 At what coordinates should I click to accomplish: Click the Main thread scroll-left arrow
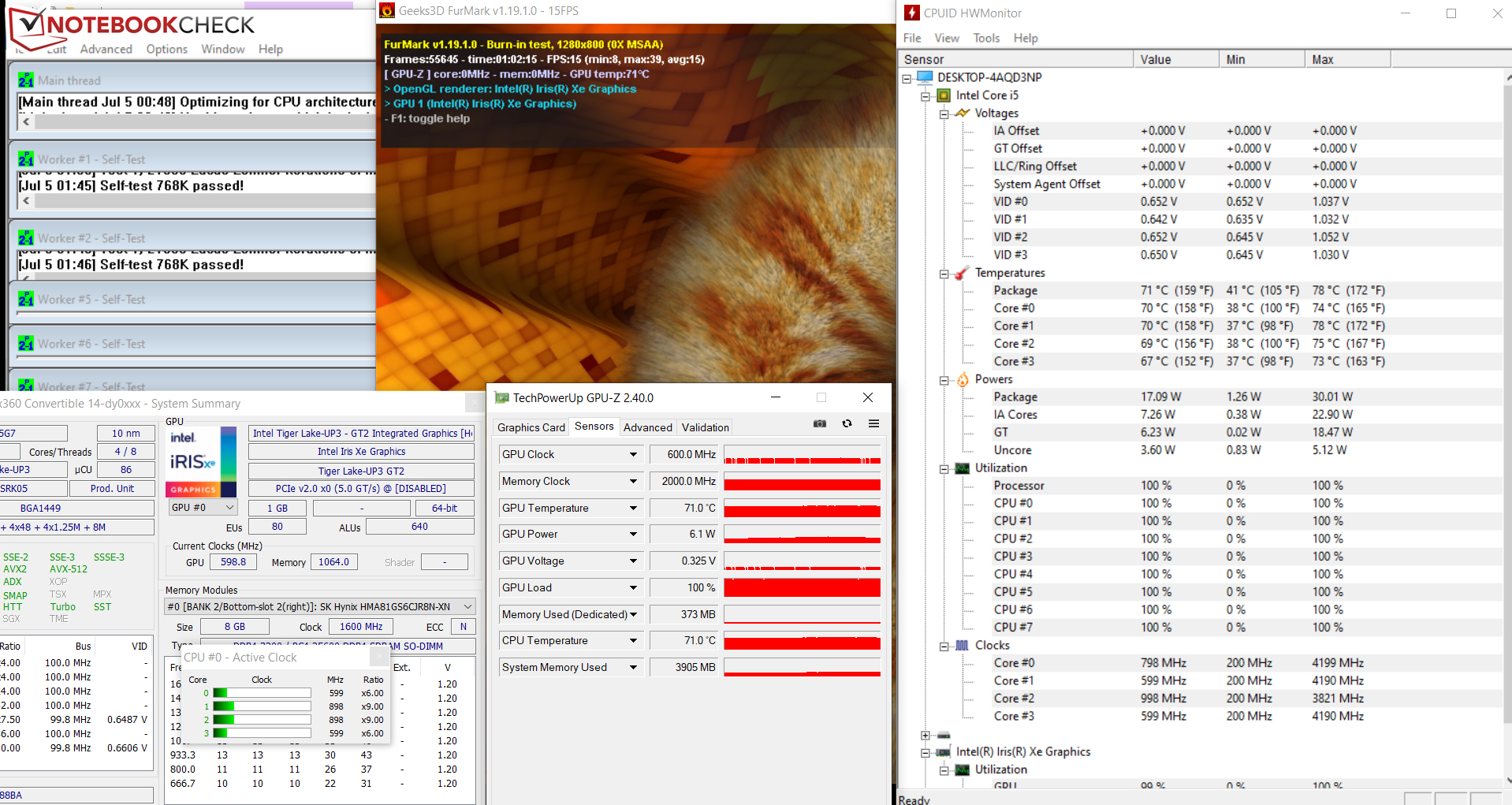pyautogui.click(x=26, y=122)
